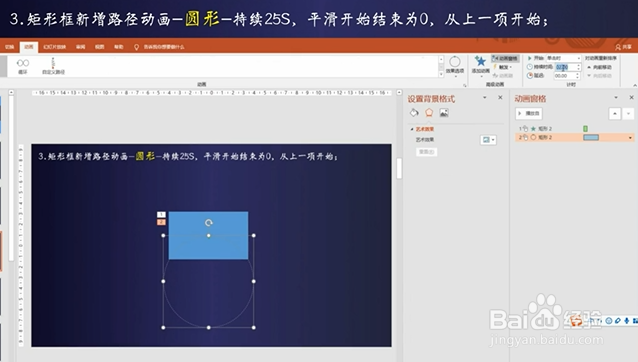
Task: Open the 触发 trigger dropdown
Action: click(503, 67)
